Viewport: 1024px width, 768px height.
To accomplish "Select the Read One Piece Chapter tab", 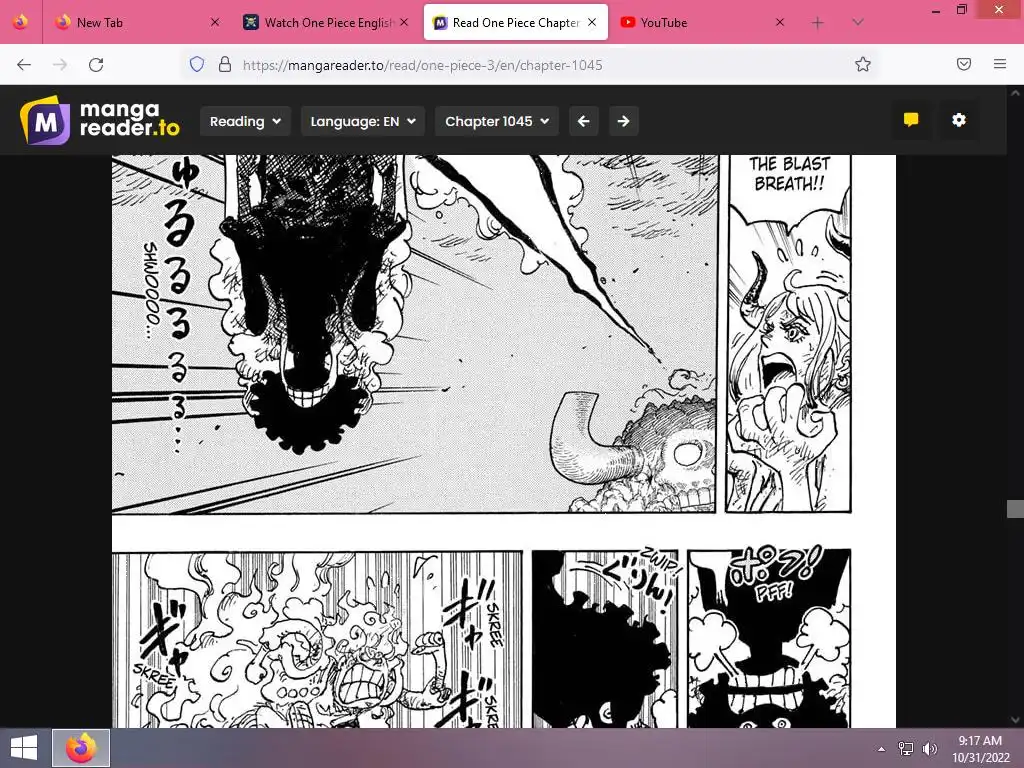I will tap(515, 22).
